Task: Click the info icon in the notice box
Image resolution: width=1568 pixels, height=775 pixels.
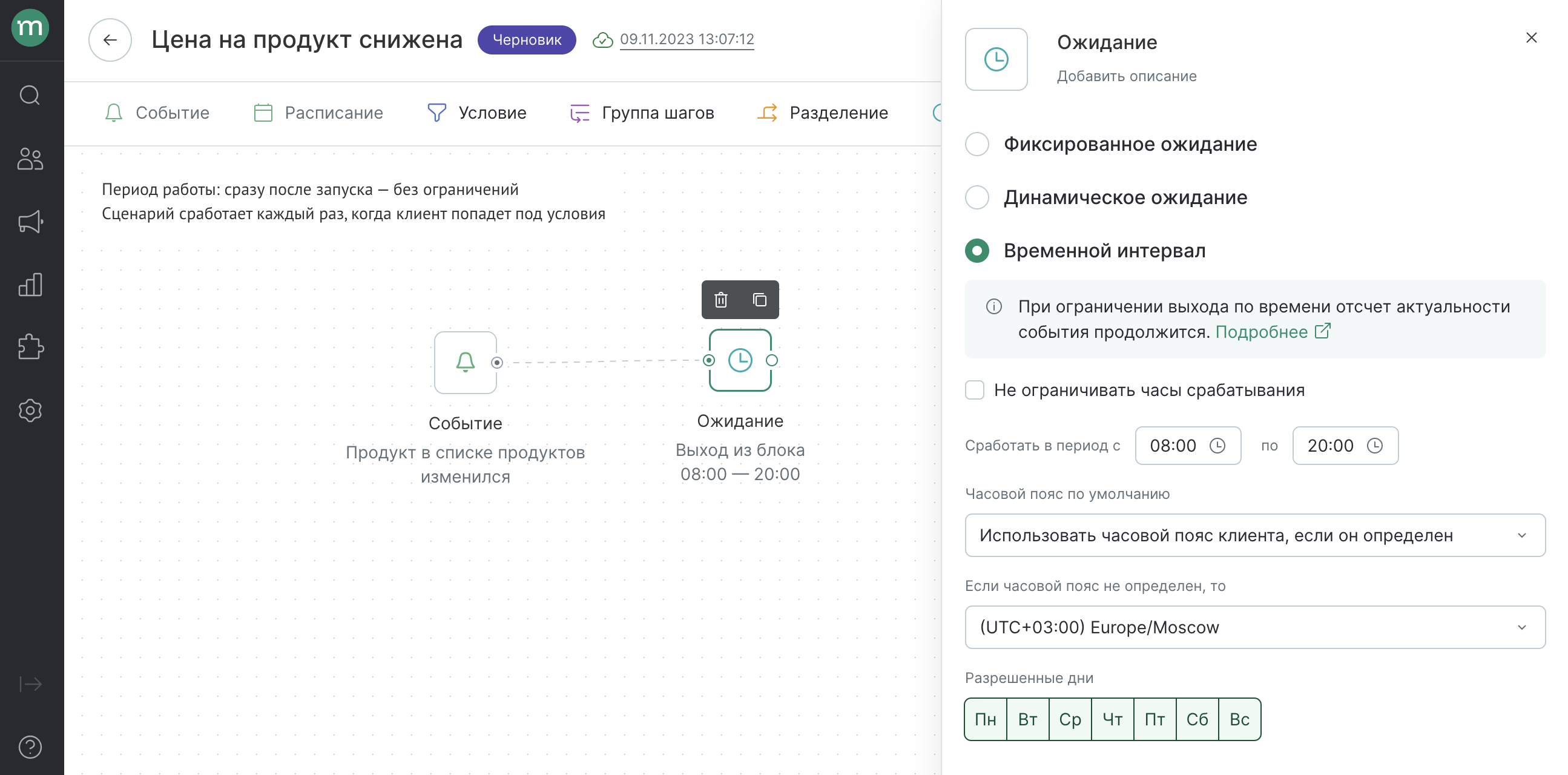Action: click(x=994, y=306)
